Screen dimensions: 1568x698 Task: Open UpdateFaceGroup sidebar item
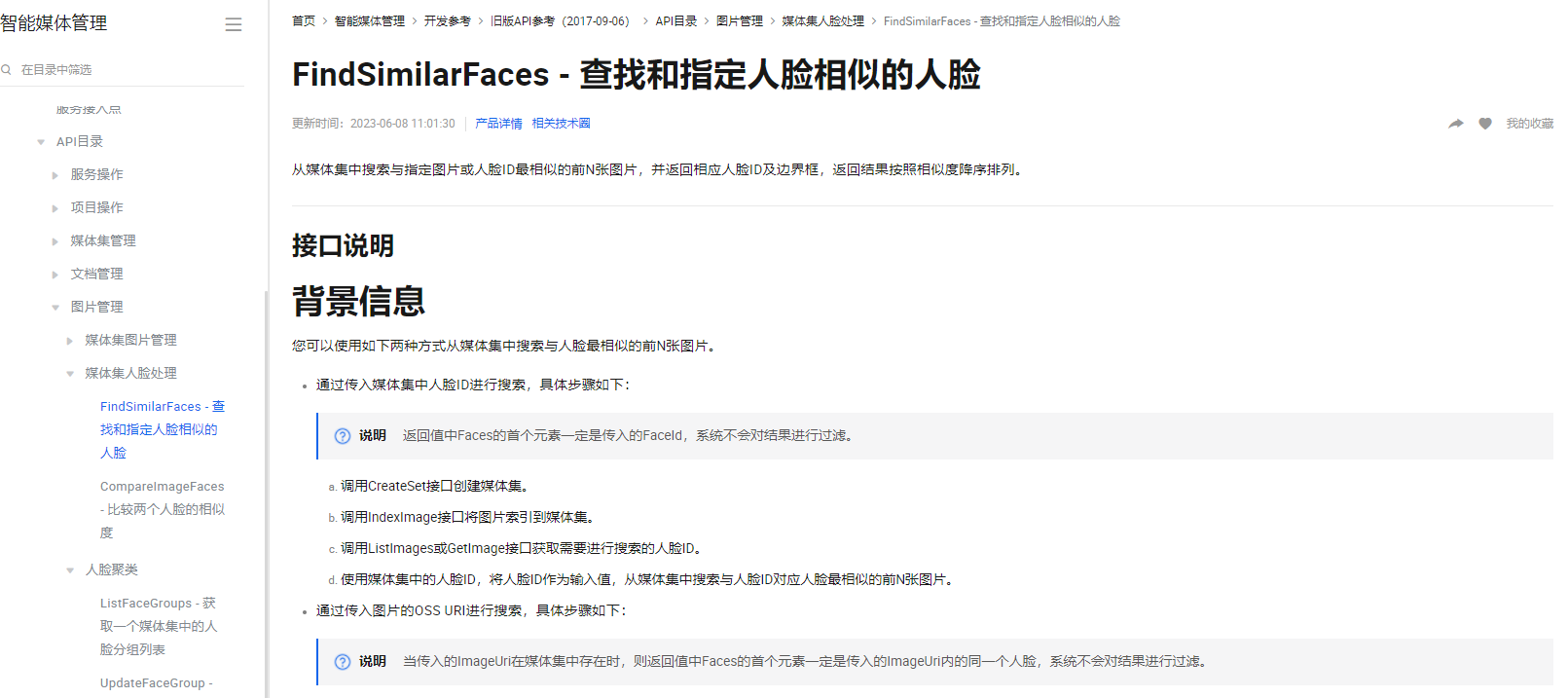point(157,683)
